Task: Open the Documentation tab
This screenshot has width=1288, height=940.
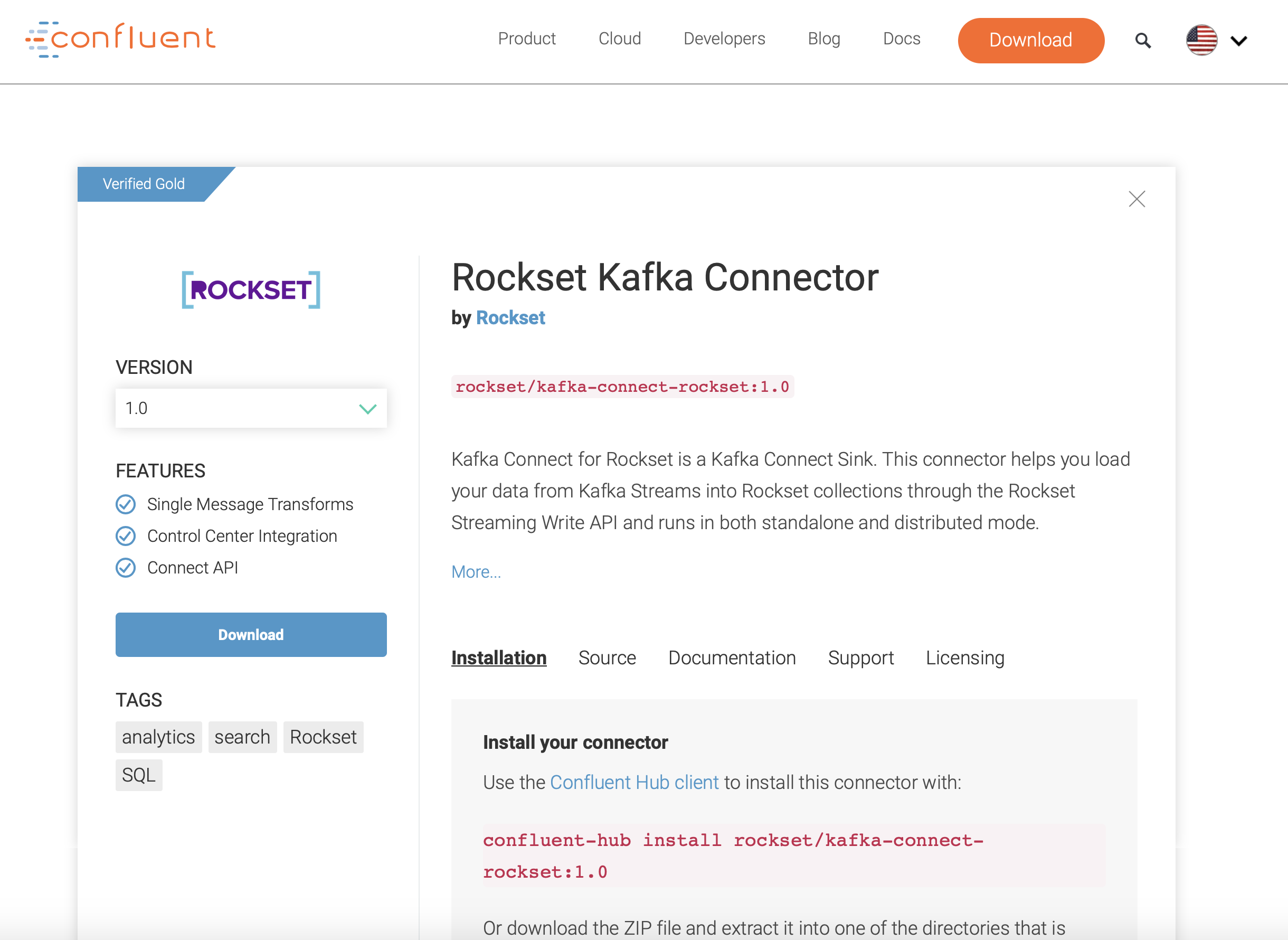Action: (732, 658)
